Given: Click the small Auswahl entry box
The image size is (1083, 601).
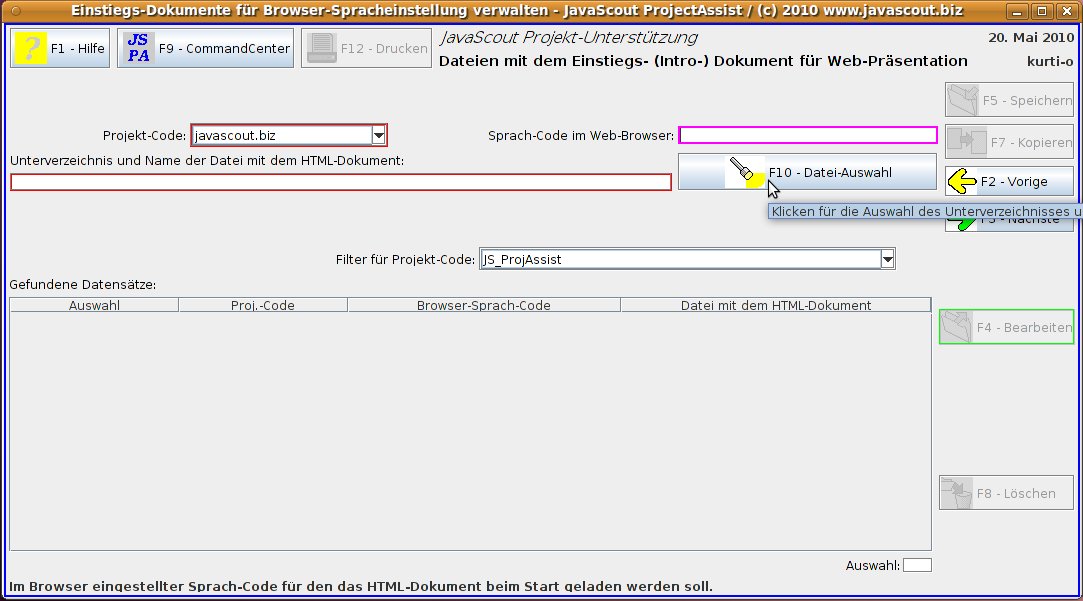Looking at the screenshot, I should point(917,565).
